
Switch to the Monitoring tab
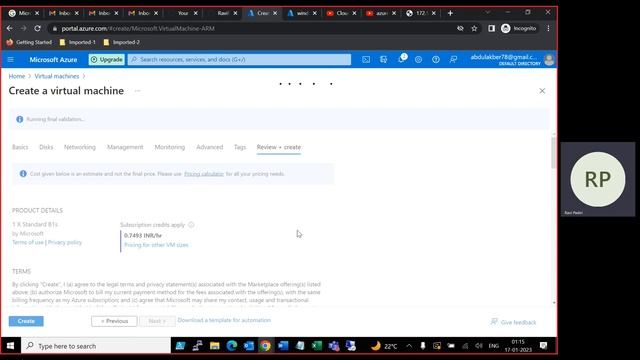[169, 147]
